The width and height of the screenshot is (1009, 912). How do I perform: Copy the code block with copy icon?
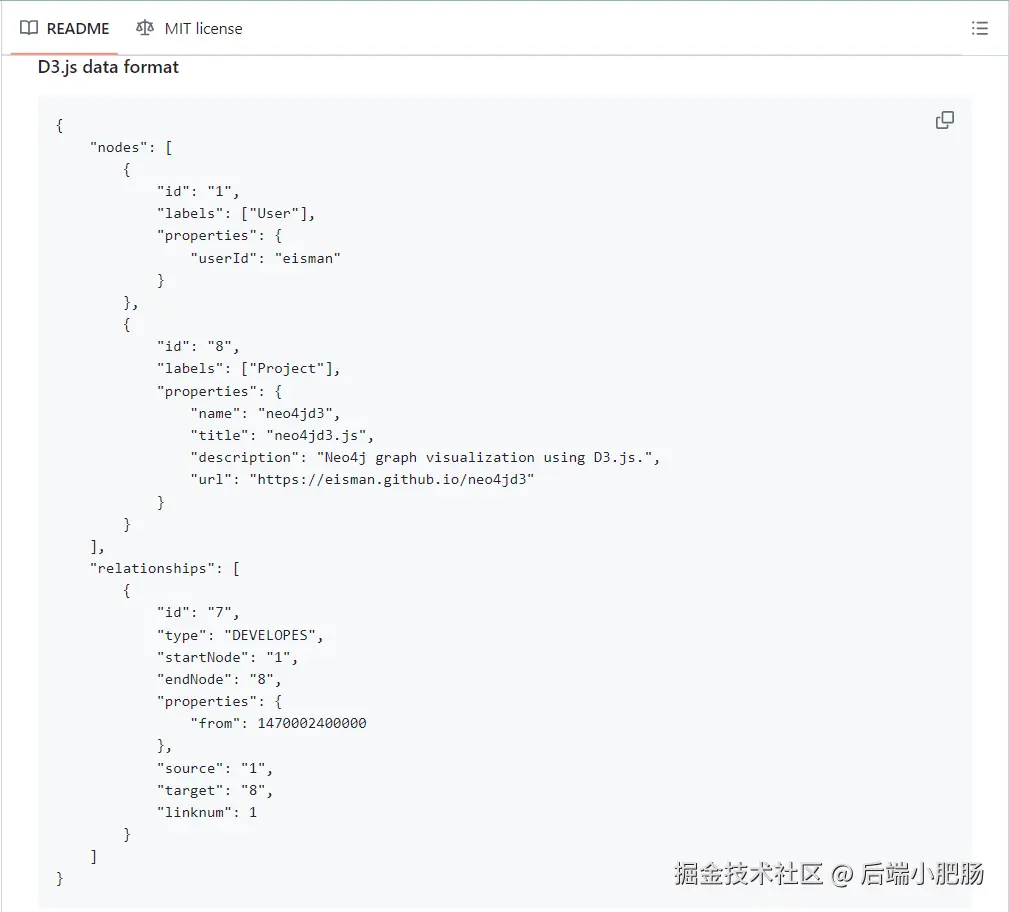pos(945,120)
